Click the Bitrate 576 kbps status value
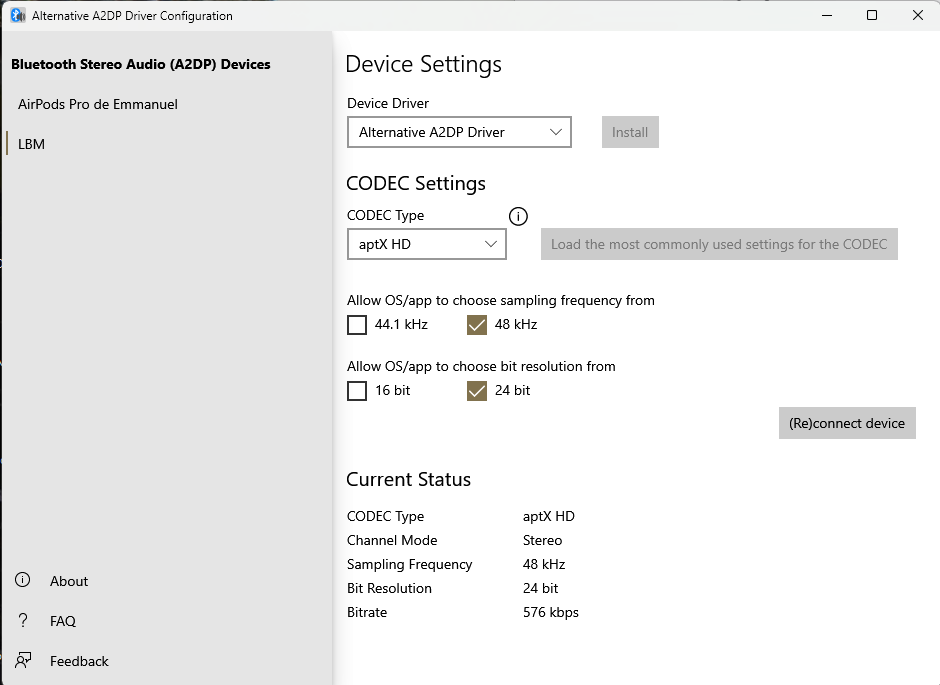This screenshot has width=940, height=685. pos(551,612)
